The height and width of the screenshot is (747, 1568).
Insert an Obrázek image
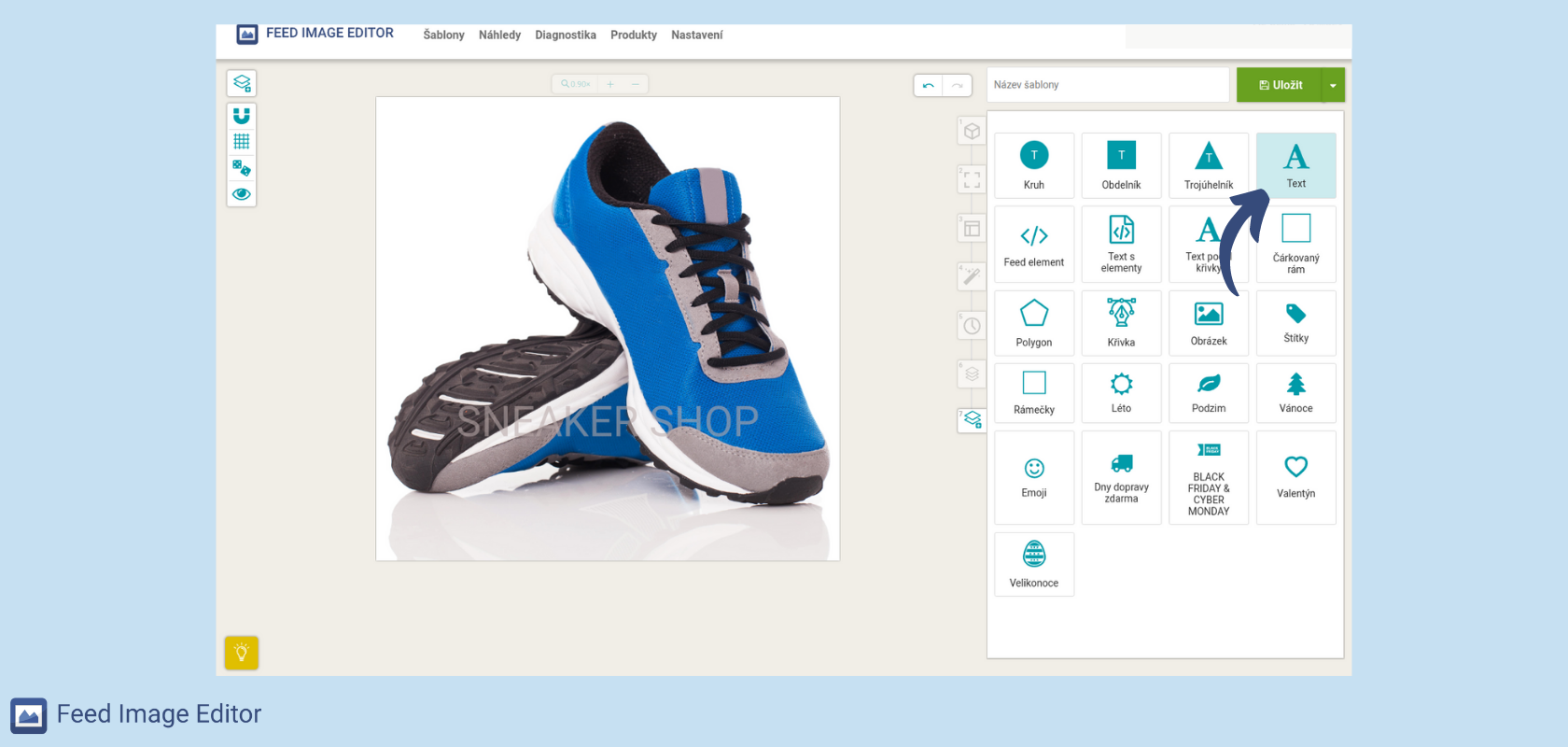[1209, 323]
